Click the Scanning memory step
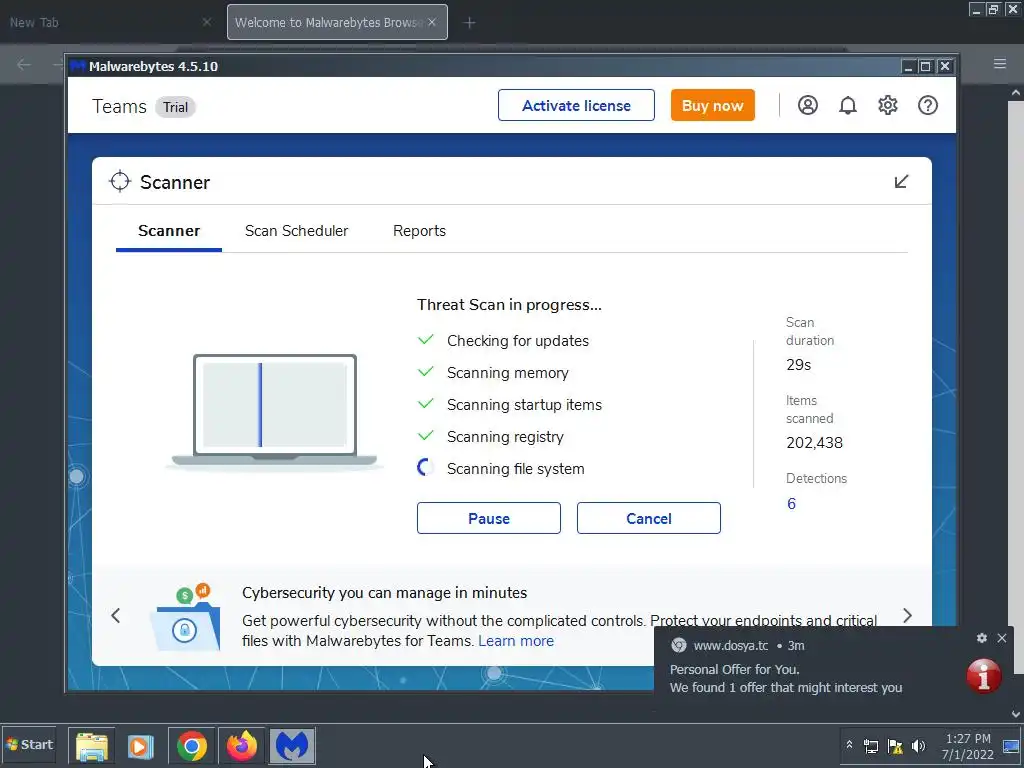Image resolution: width=1024 pixels, height=768 pixels. pos(507,372)
